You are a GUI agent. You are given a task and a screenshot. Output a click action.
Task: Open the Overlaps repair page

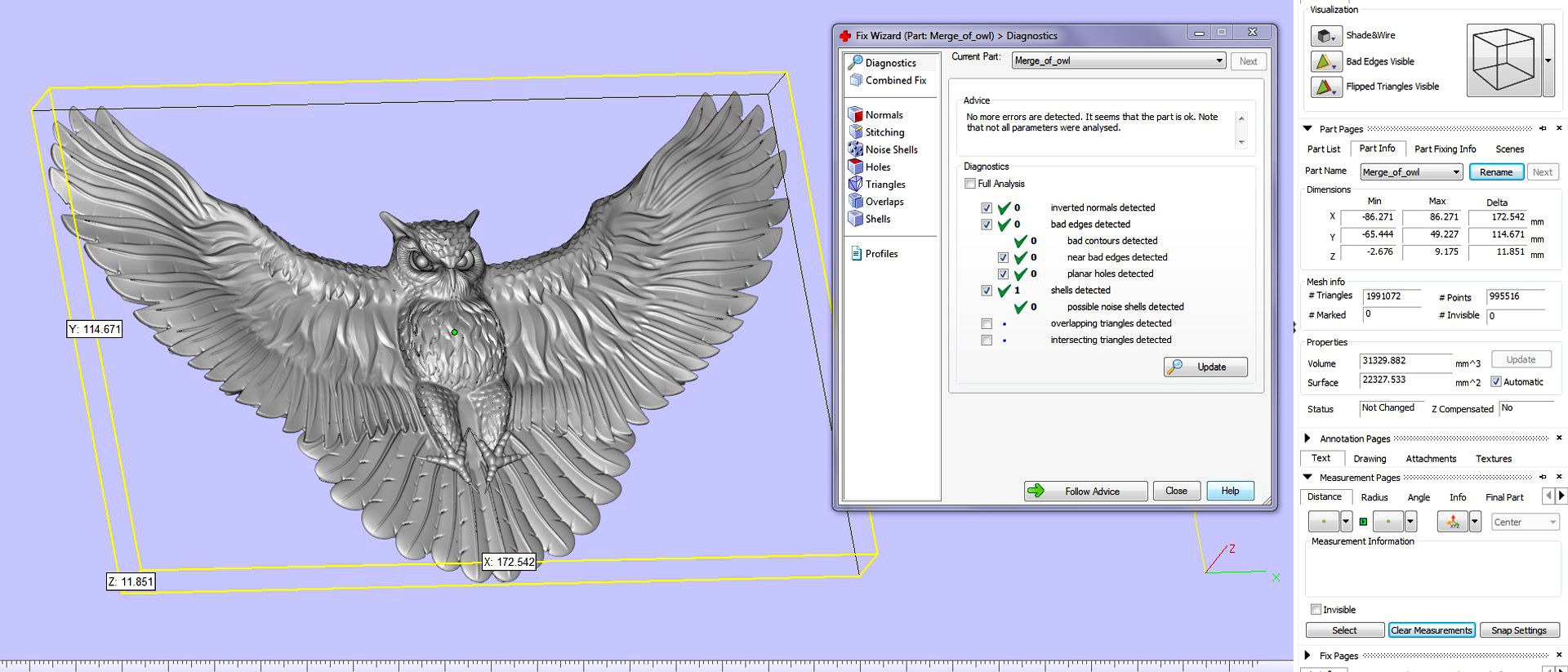click(876, 202)
